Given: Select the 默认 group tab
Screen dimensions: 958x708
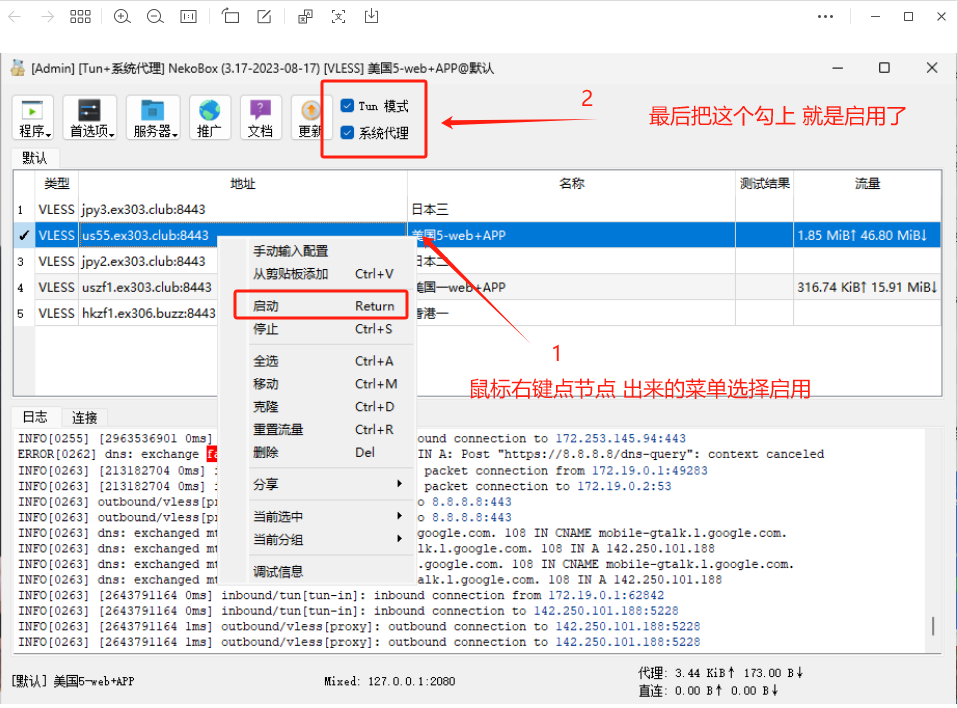Looking at the screenshot, I should pos(35,158).
